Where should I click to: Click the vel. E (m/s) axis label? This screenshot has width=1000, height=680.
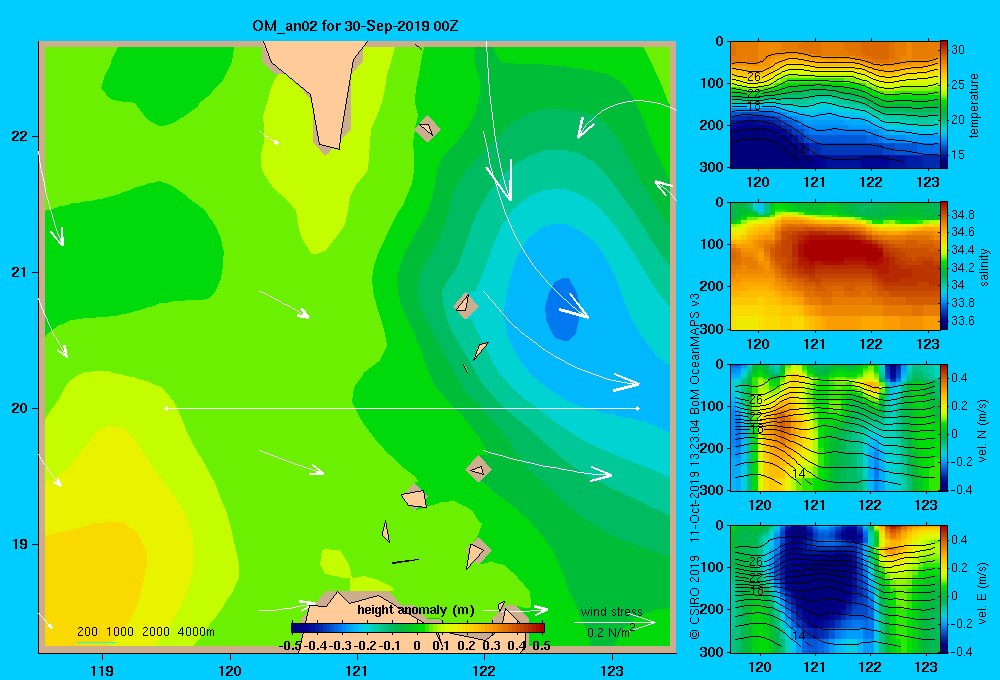[983, 593]
